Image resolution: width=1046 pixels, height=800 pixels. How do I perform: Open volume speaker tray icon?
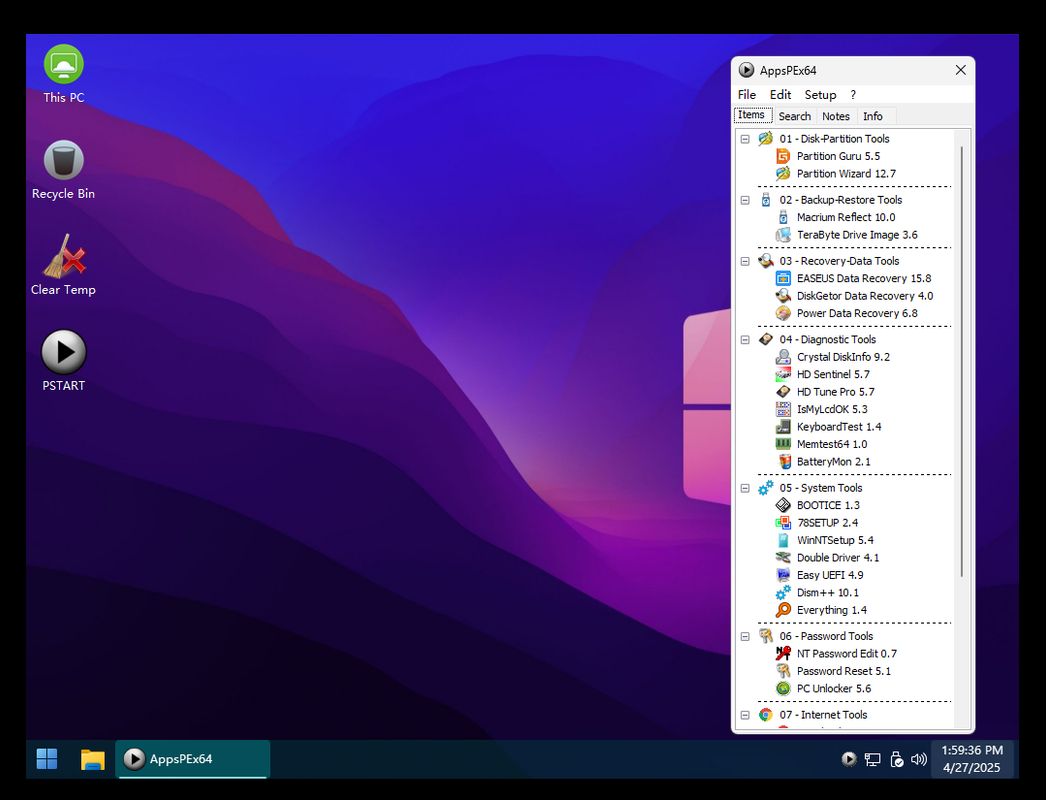919,759
